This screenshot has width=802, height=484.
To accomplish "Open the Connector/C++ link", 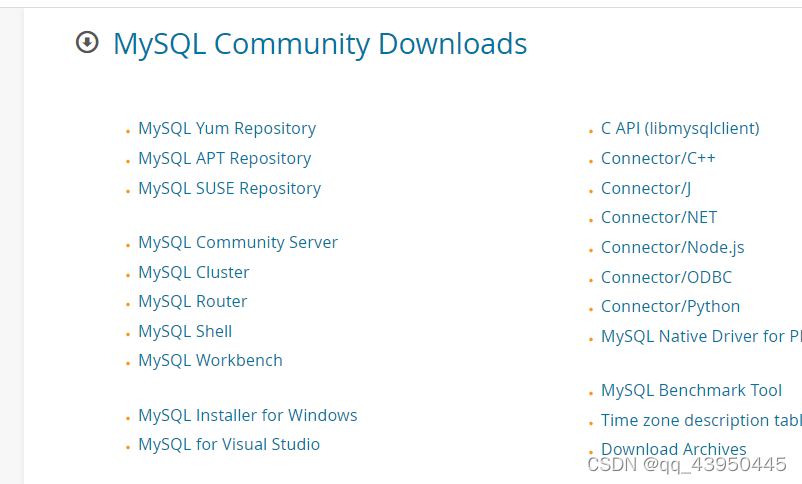I will coord(658,159).
